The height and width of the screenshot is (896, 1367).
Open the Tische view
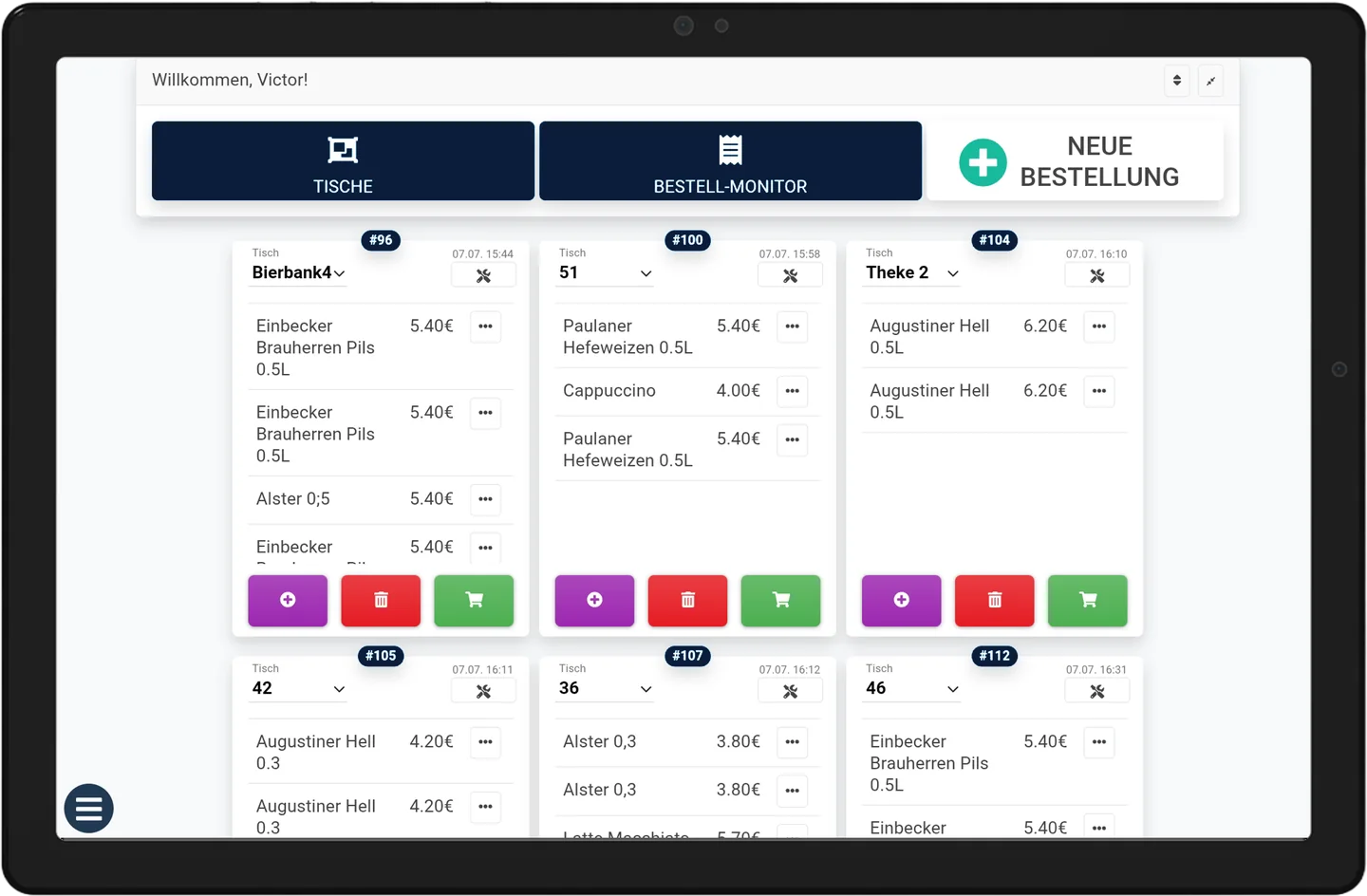click(x=343, y=160)
